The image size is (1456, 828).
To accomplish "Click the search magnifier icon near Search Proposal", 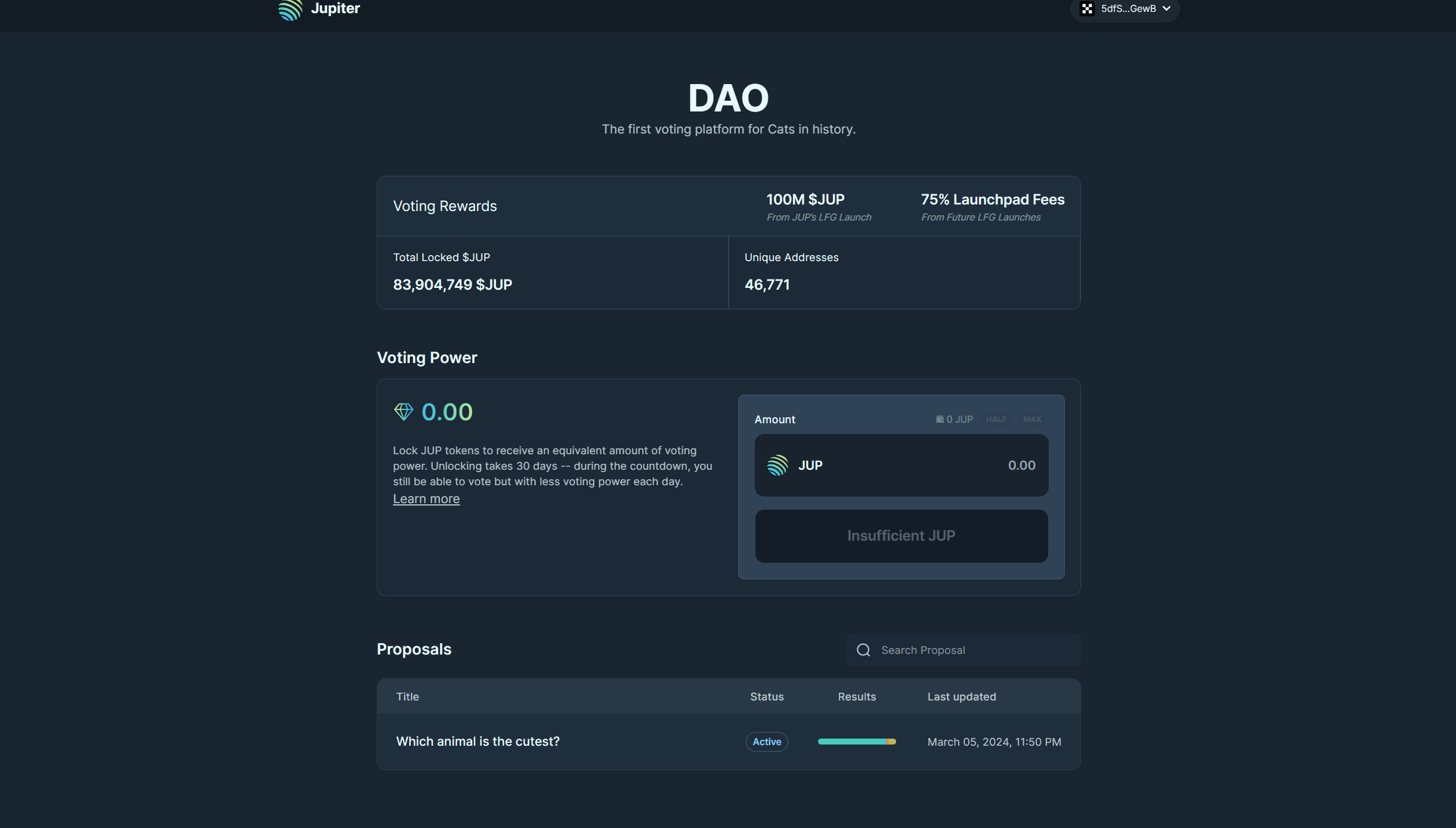I will (863, 650).
